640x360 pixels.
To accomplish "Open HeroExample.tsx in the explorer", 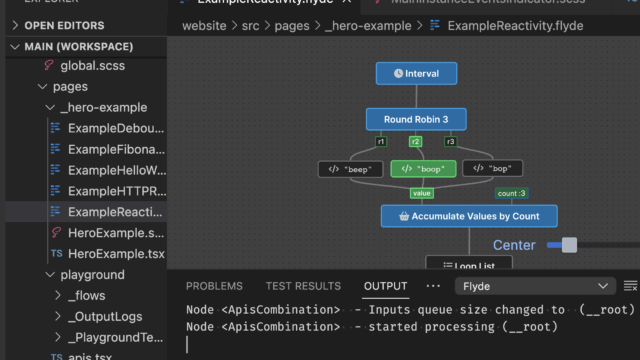I will [x=116, y=253].
